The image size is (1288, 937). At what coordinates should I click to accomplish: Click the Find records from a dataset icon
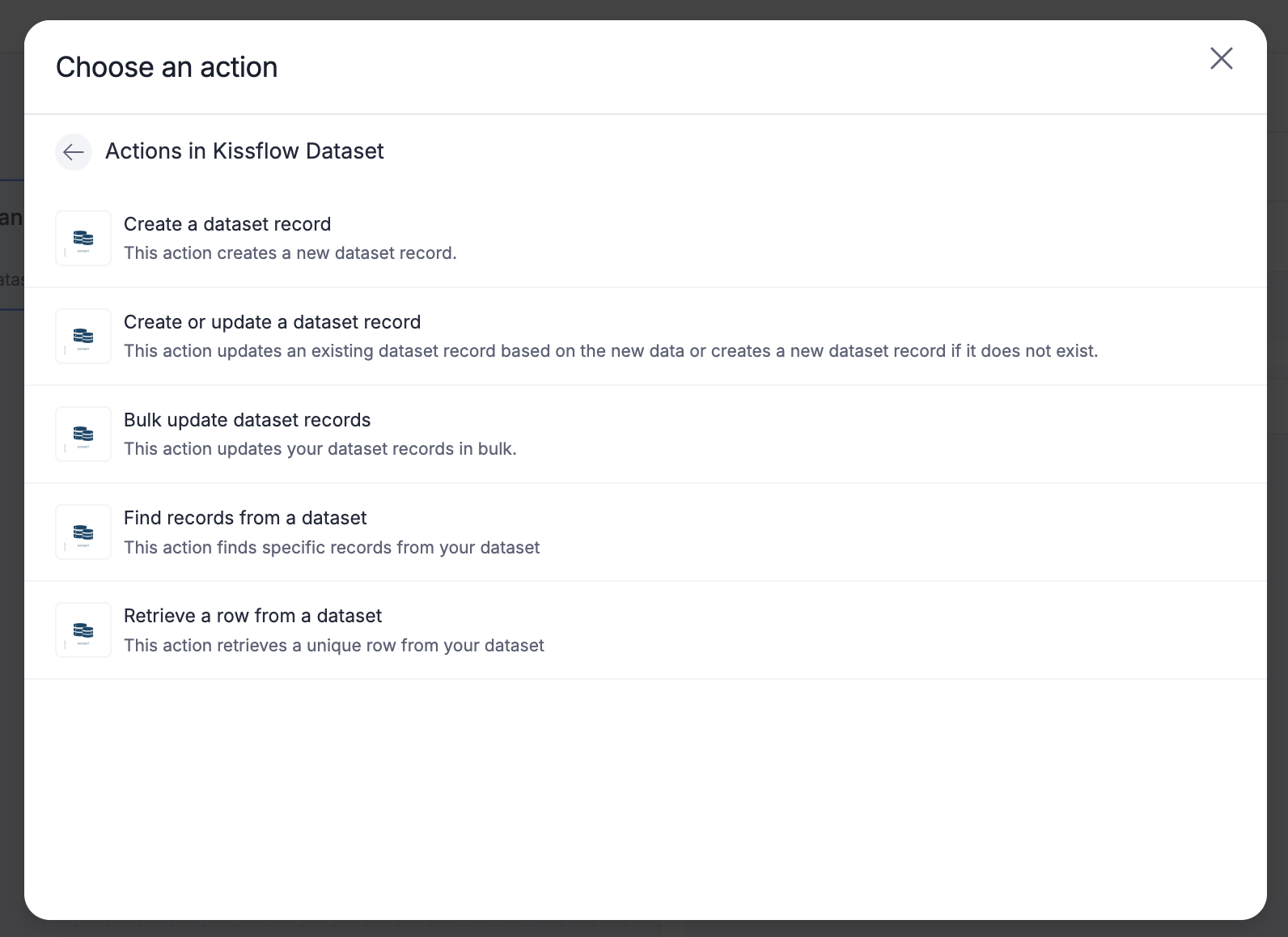[x=83, y=532]
